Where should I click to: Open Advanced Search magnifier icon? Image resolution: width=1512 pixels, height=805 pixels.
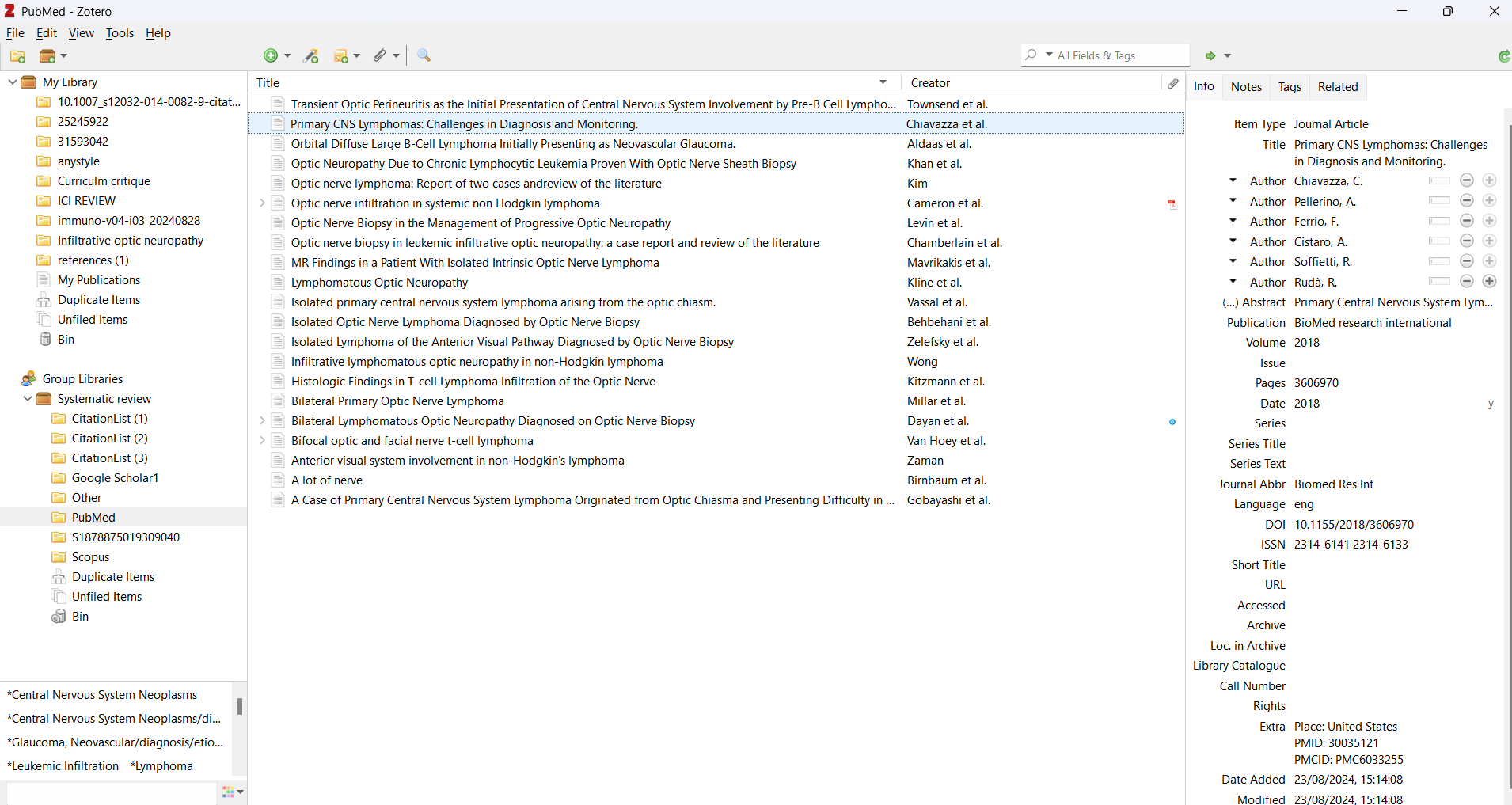point(424,55)
